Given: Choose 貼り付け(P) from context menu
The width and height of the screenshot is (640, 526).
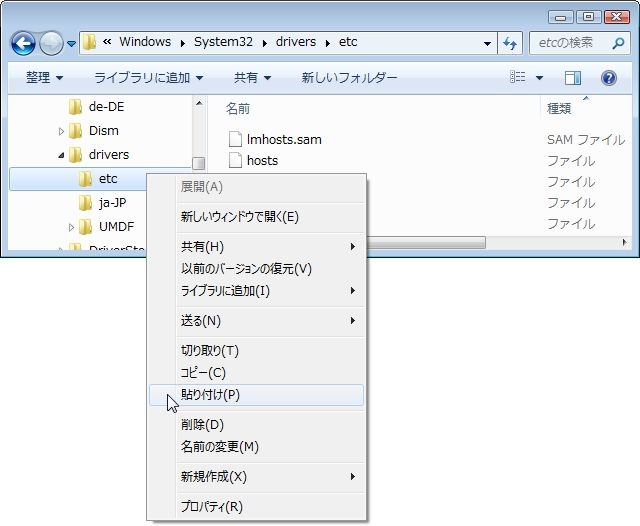Looking at the screenshot, I should tap(256, 395).
